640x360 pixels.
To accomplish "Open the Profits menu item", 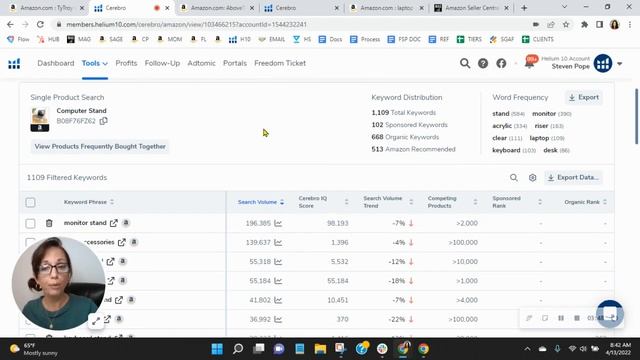I will (126, 63).
